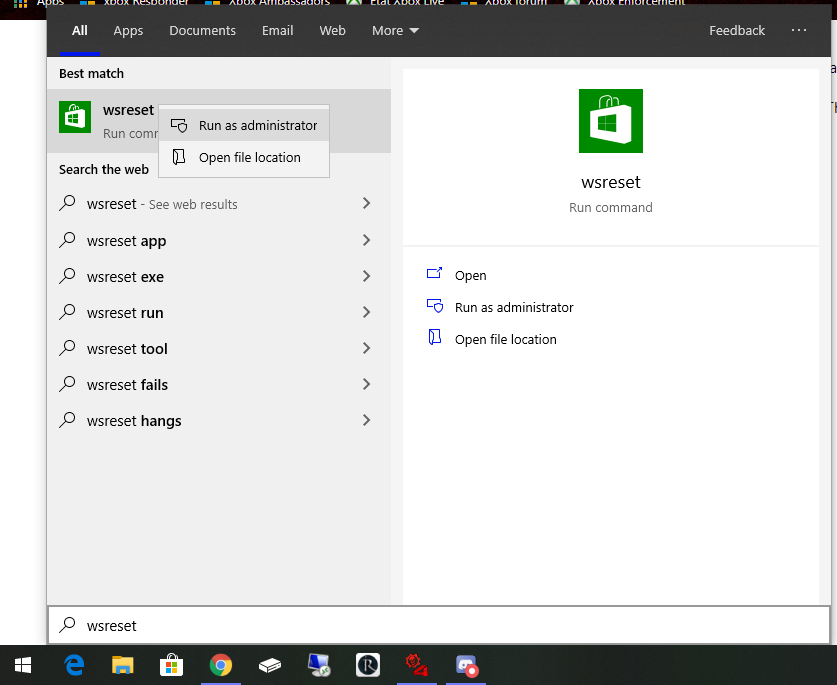Click the 'Run command' label in preview pane
The height and width of the screenshot is (685, 837).
(x=611, y=207)
